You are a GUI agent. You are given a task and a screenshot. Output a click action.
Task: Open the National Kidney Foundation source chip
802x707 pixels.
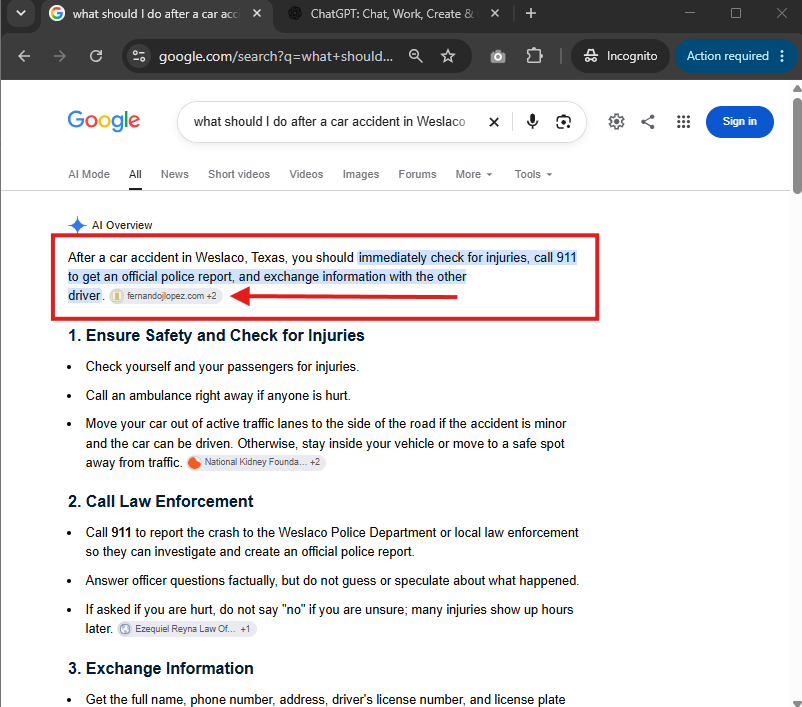[x=256, y=462]
